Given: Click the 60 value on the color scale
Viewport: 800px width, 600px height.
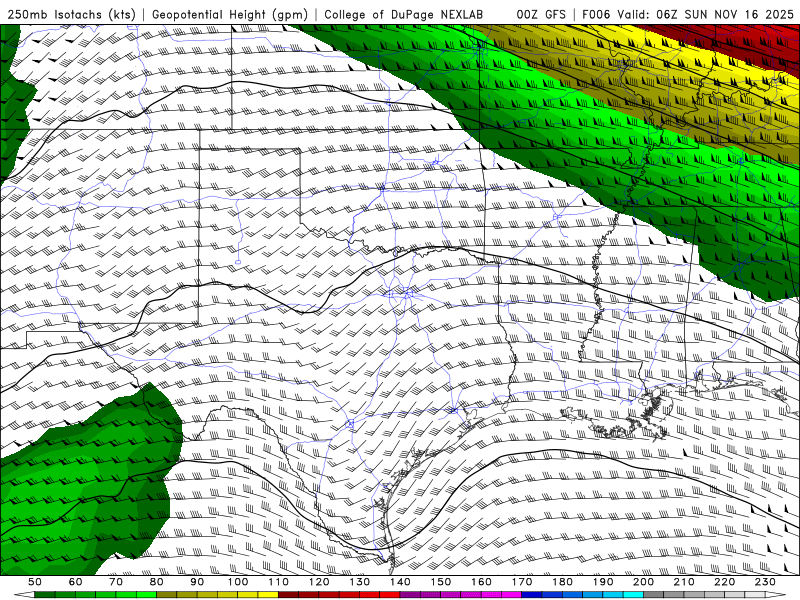Looking at the screenshot, I should pos(76,582).
